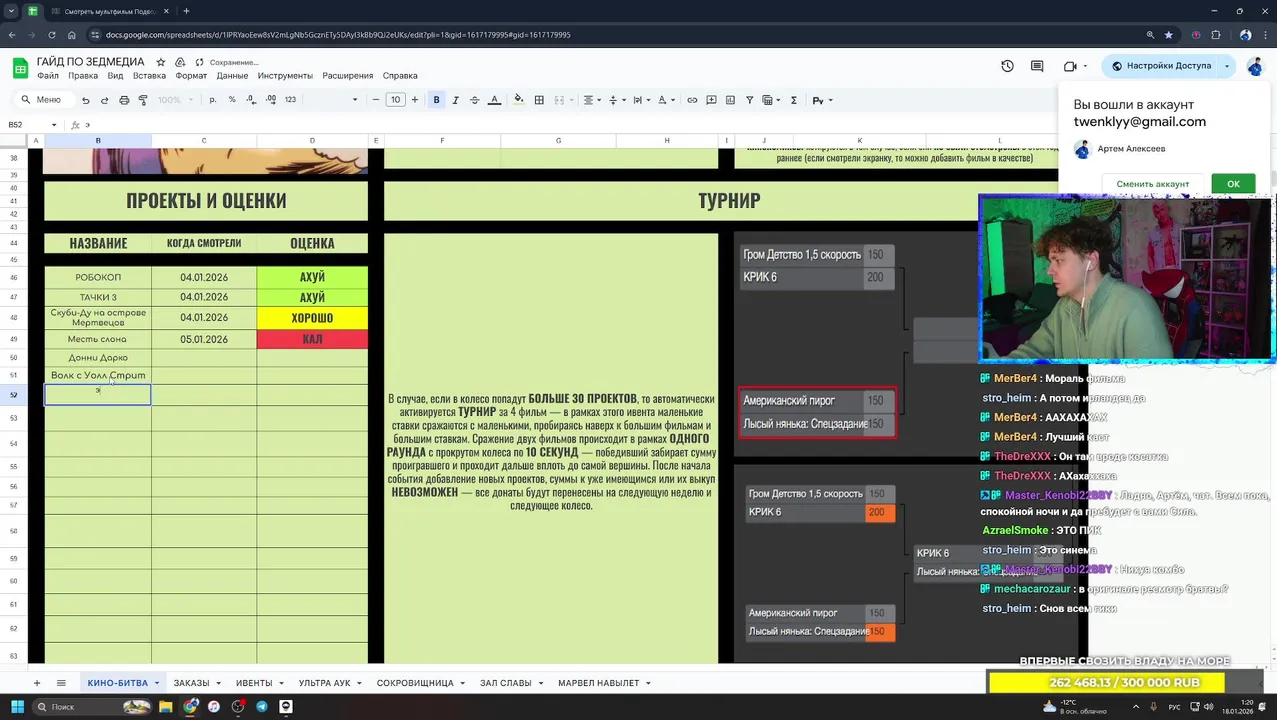This screenshot has height=720, width=1277.
Task: Select the paint format roller tool
Action: coord(143,100)
